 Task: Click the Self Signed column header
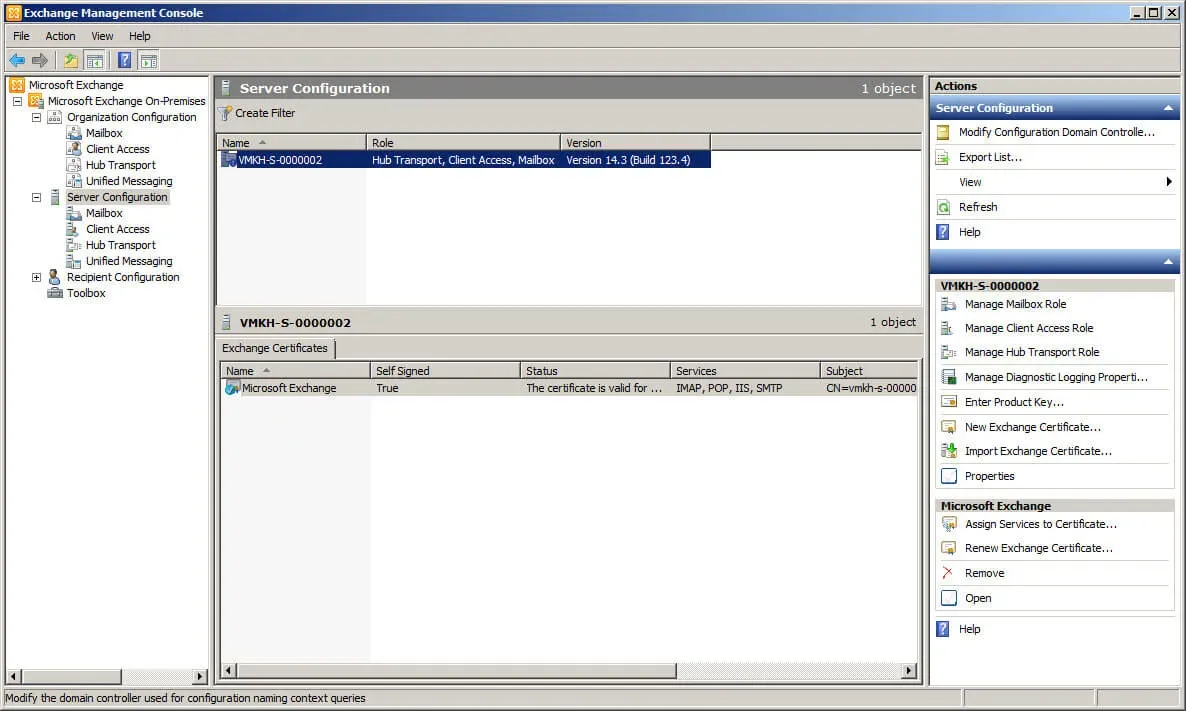(x=445, y=371)
